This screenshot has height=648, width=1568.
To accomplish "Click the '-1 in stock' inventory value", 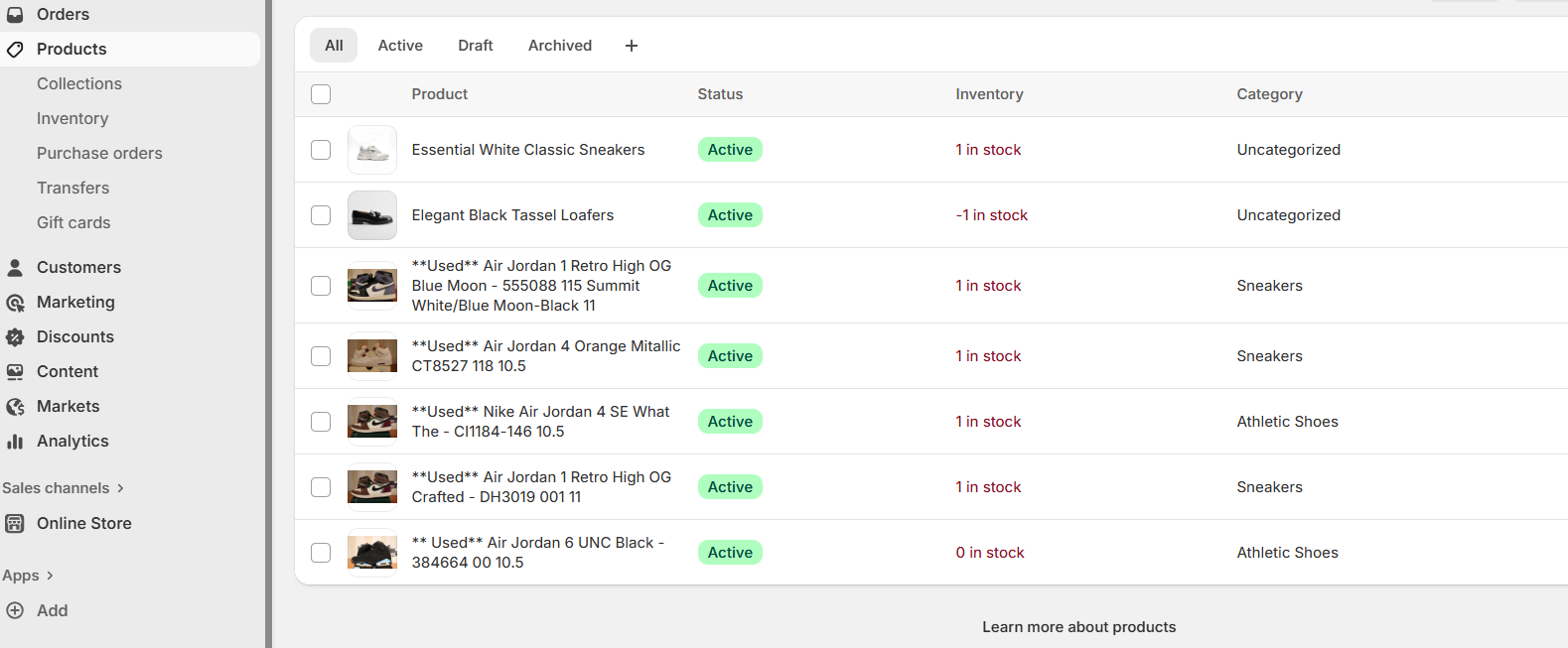I will tap(991, 215).
